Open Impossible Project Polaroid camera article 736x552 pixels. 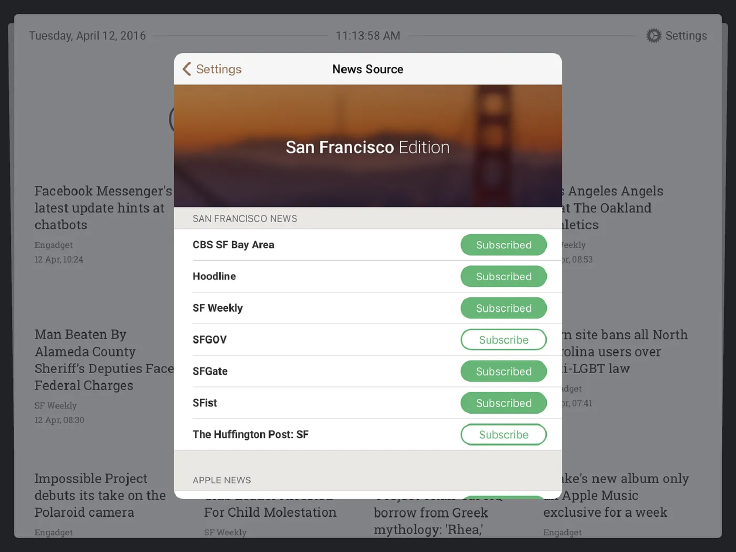point(100,495)
